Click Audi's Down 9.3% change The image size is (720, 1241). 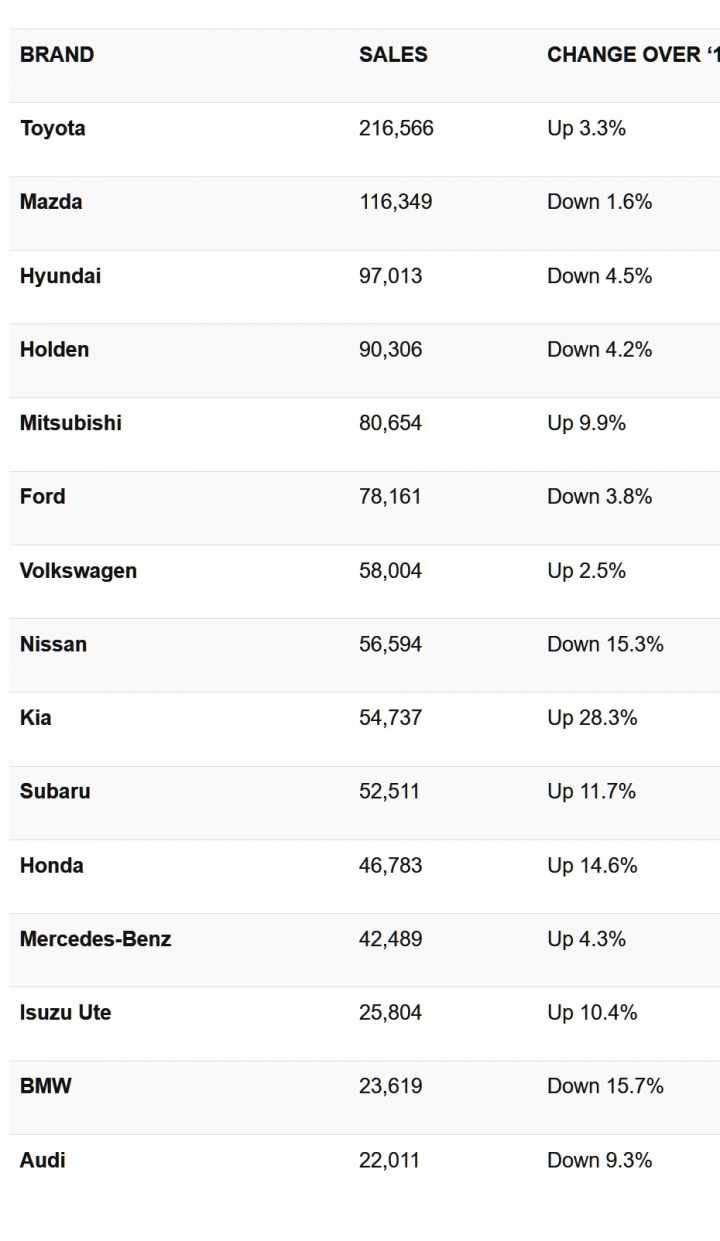(600, 1160)
